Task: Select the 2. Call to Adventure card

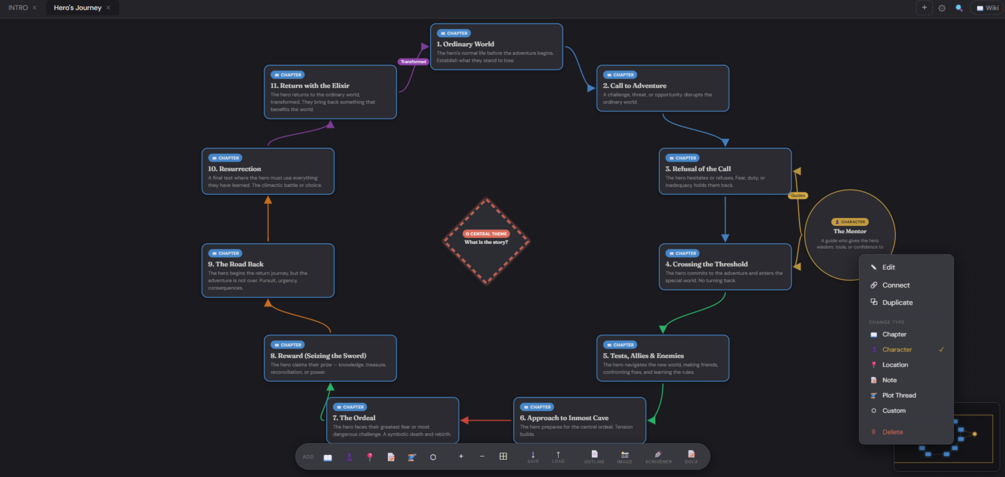Action: (663, 88)
